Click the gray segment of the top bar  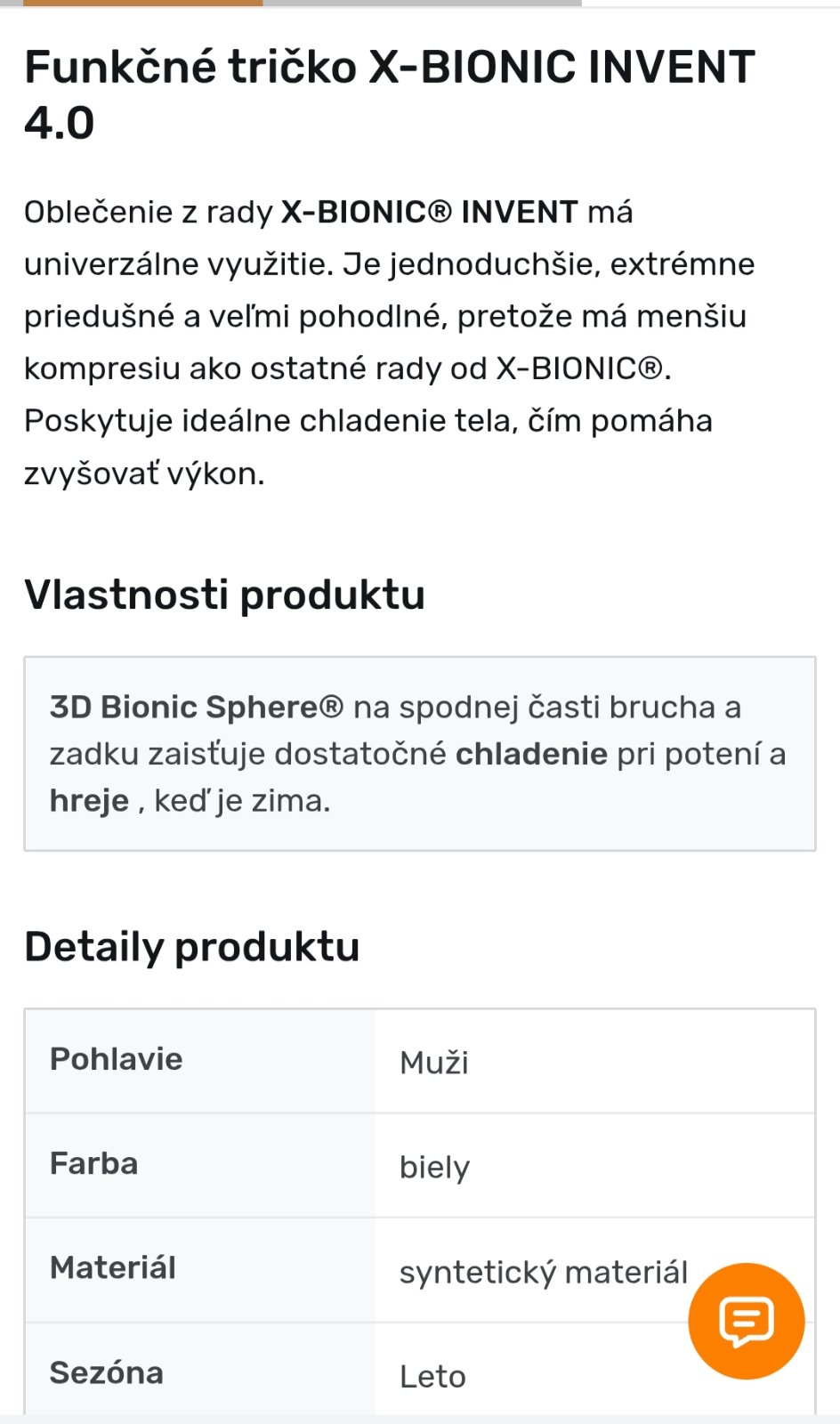coord(422,4)
